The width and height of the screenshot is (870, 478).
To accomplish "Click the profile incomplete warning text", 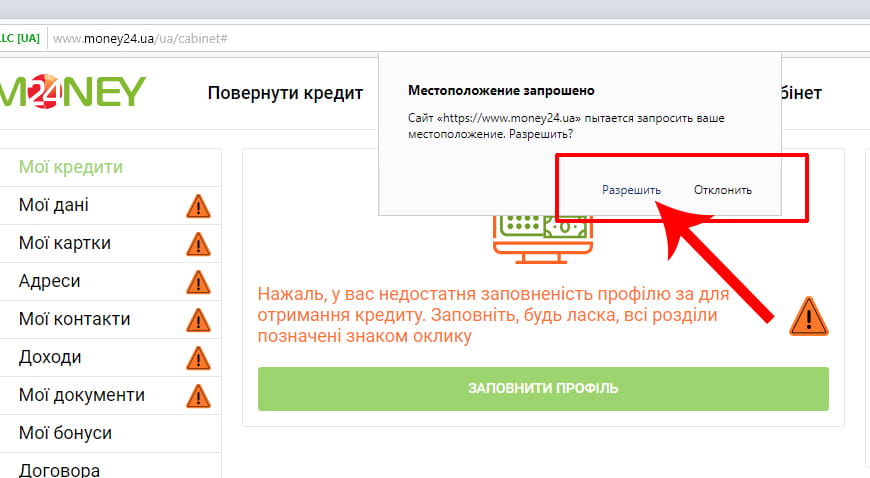I will (x=493, y=315).
